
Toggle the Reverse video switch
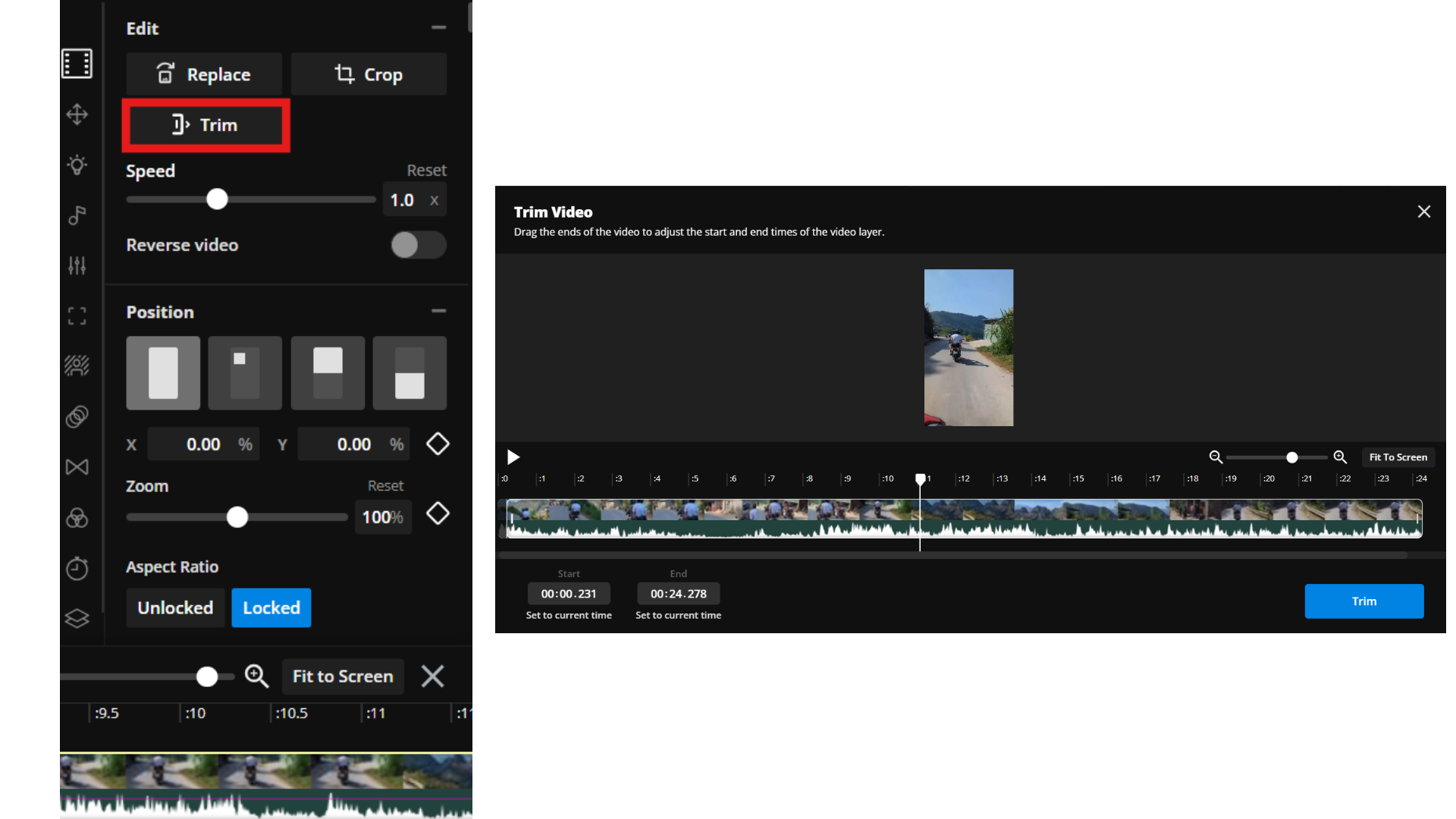coord(418,245)
